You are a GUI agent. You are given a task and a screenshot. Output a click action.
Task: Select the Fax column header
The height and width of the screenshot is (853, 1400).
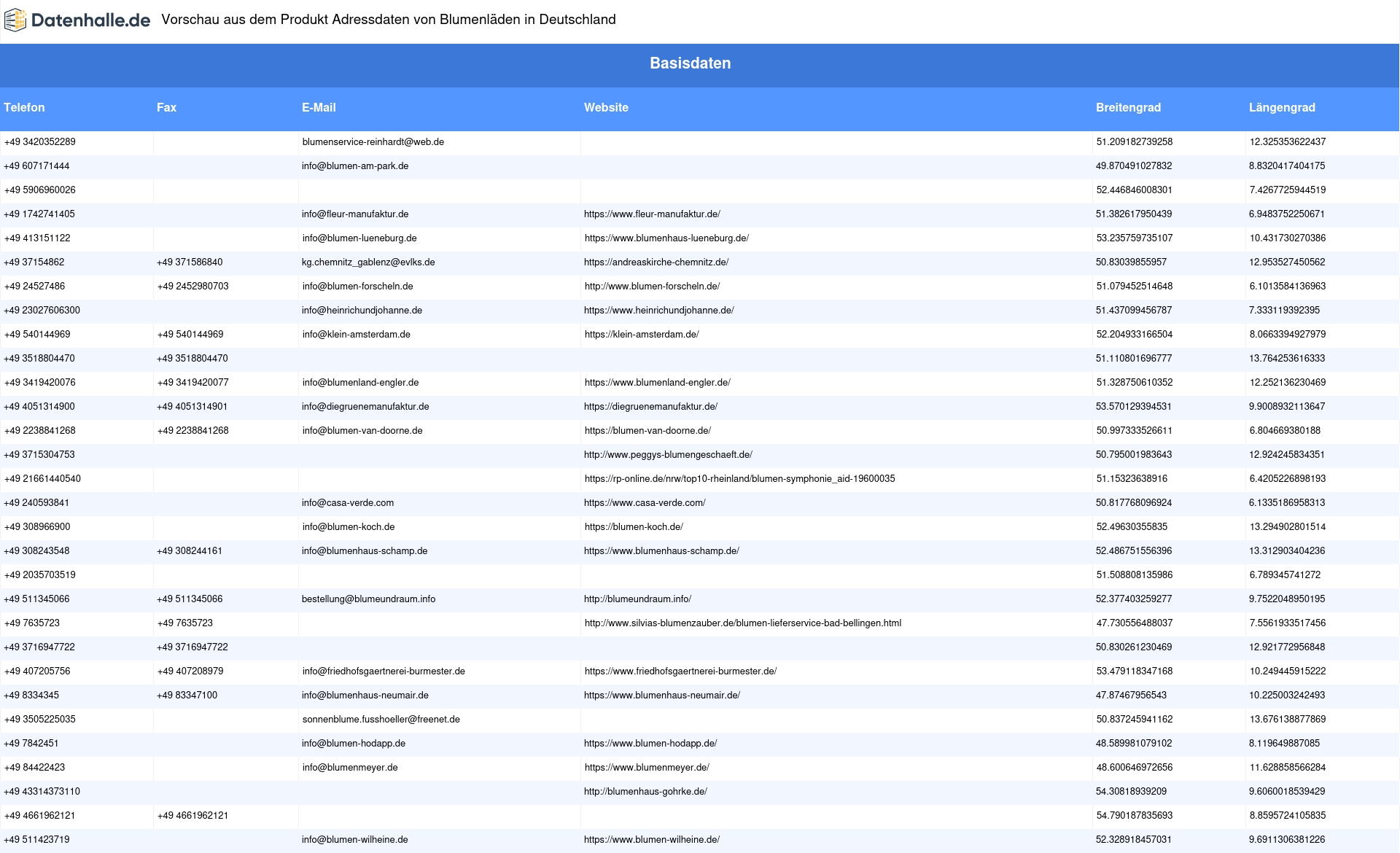[x=166, y=107]
